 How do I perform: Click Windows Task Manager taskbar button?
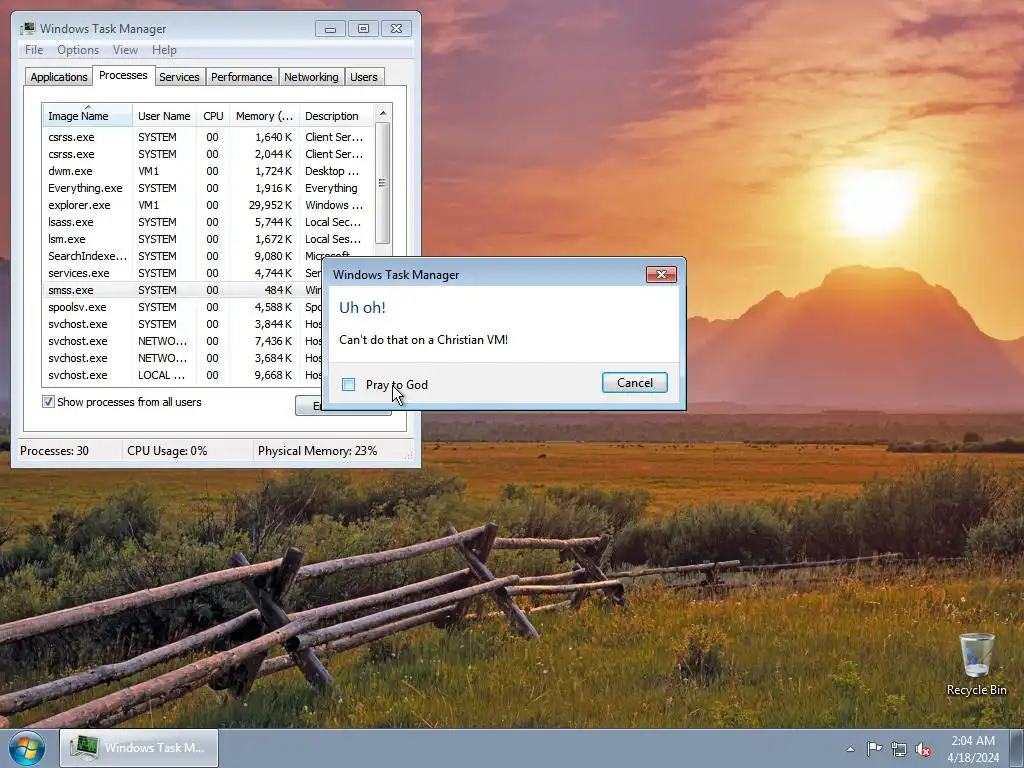(x=139, y=748)
